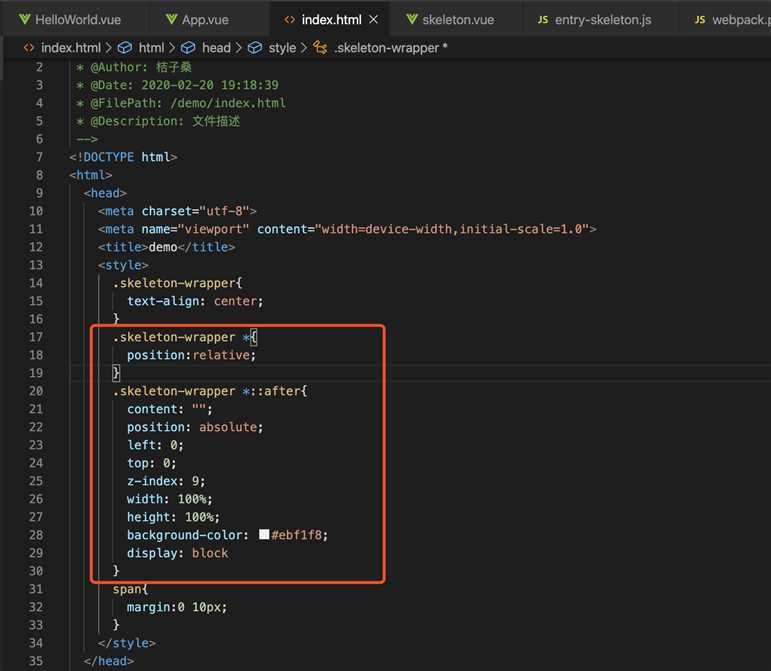The image size is (771, 671).
Task: Expand the breadcrumb chevron after style
Action: pos(304,48)
